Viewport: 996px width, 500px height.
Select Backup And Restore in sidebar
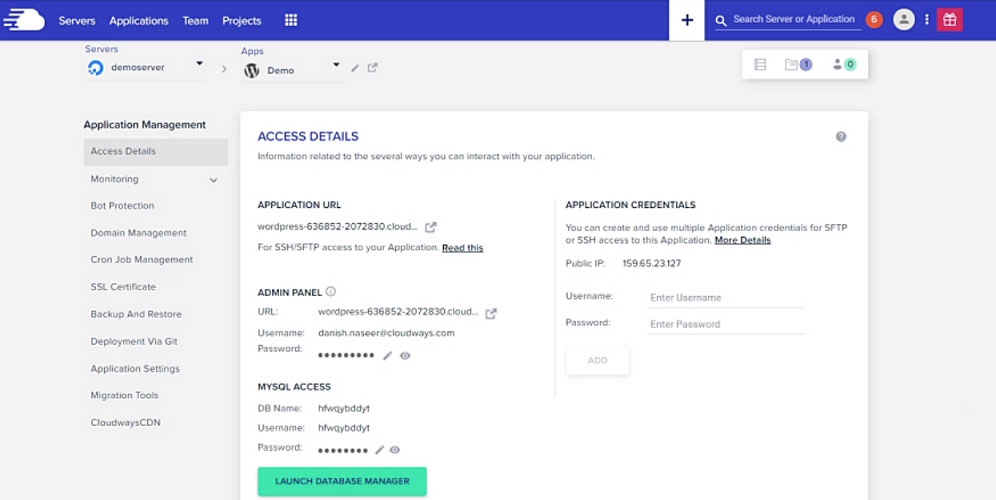coord(136,314)
